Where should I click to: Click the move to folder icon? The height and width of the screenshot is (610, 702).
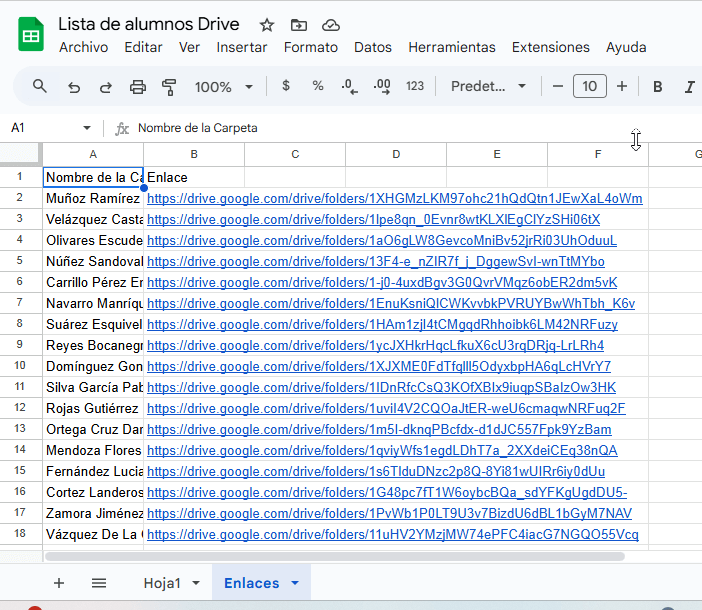coord(299,25)
